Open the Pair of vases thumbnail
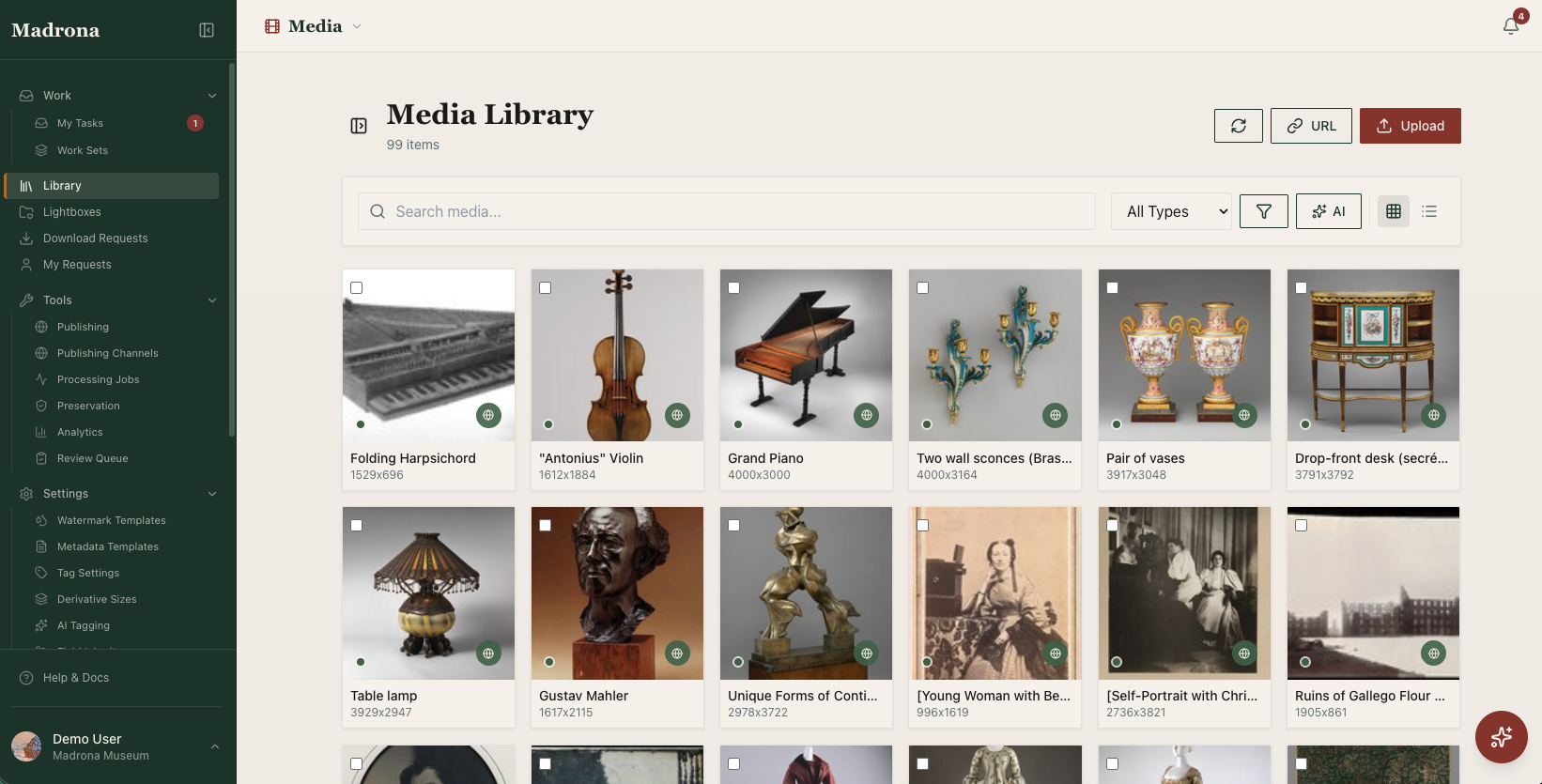 [1184, 355]
